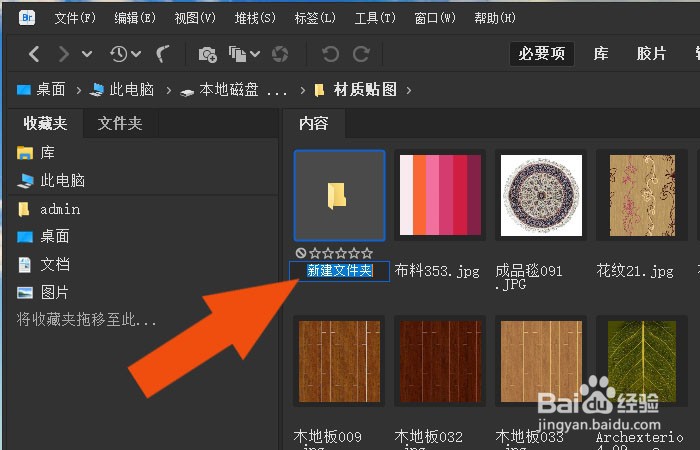
Task: Set four star rating on new folder
Action: pos(354,253)
